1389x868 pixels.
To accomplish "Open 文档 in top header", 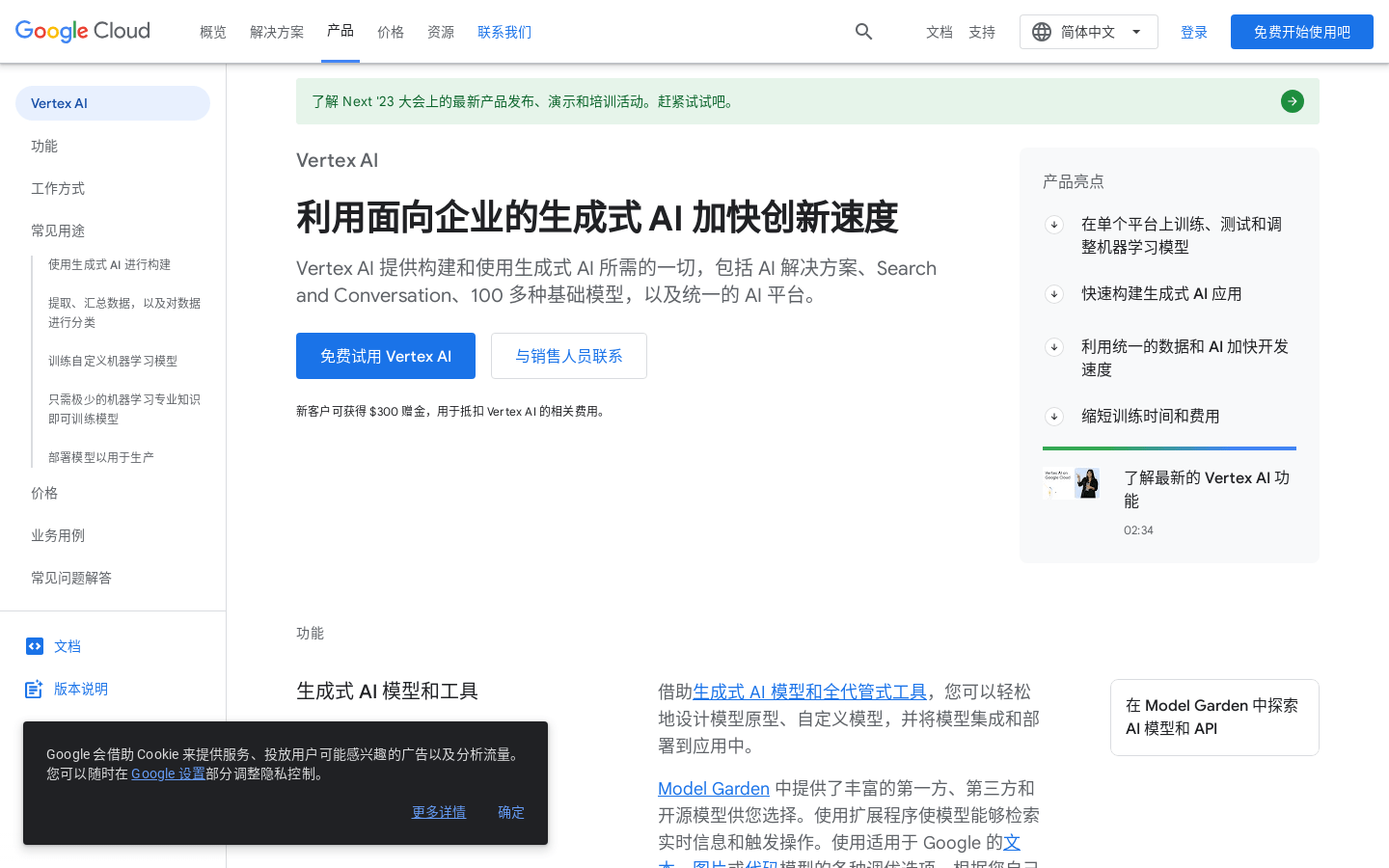I will coord(940,32).
